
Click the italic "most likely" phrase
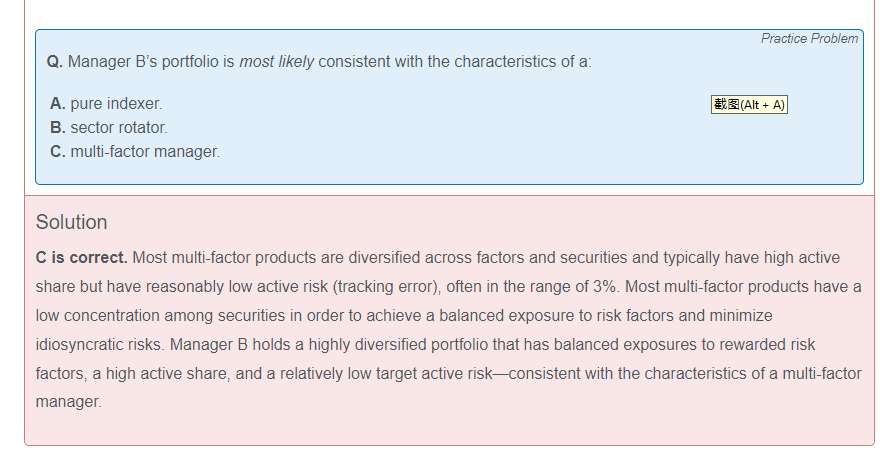[276, 62]
